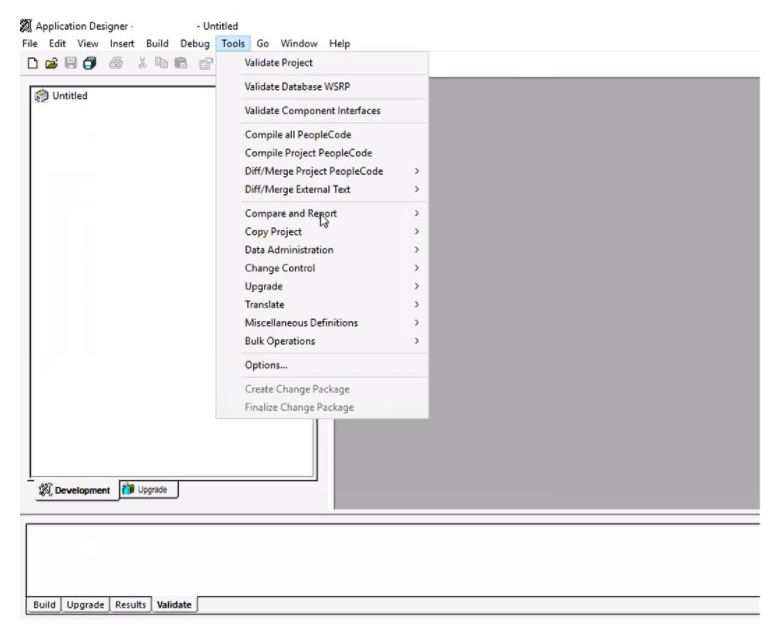The image size is (770, 638).
Task: Select the Results output tab
Action: tap(131, 605)
